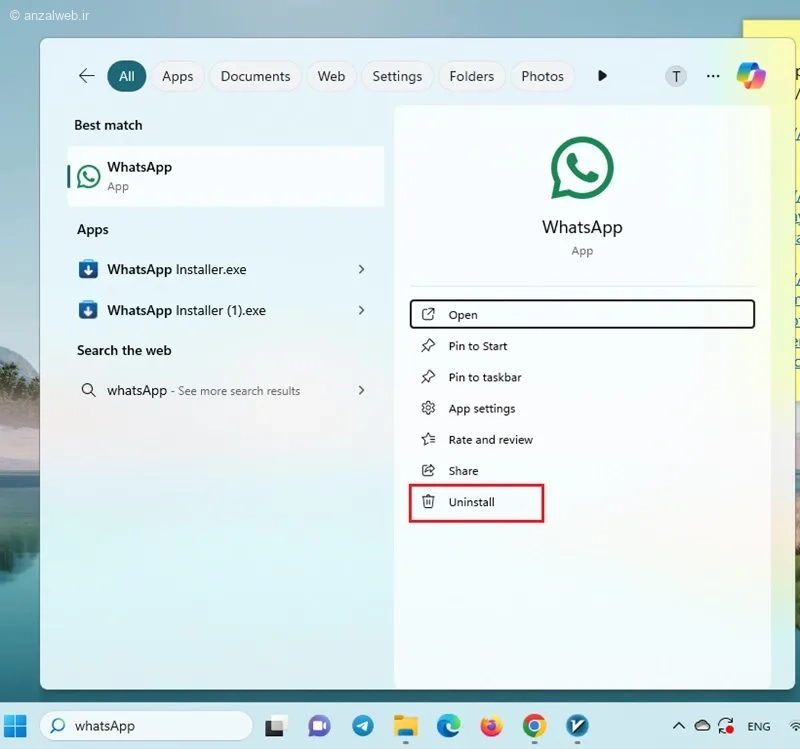800x749 pixels.
Task: Switch to the Photos filter tab
Action: (542, 76)
